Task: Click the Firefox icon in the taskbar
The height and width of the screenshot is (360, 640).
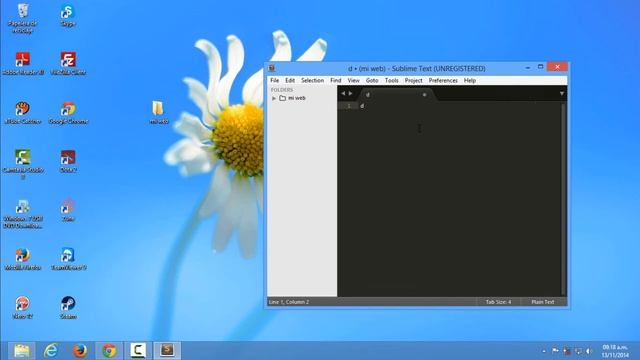Action: tap(80, 351)
